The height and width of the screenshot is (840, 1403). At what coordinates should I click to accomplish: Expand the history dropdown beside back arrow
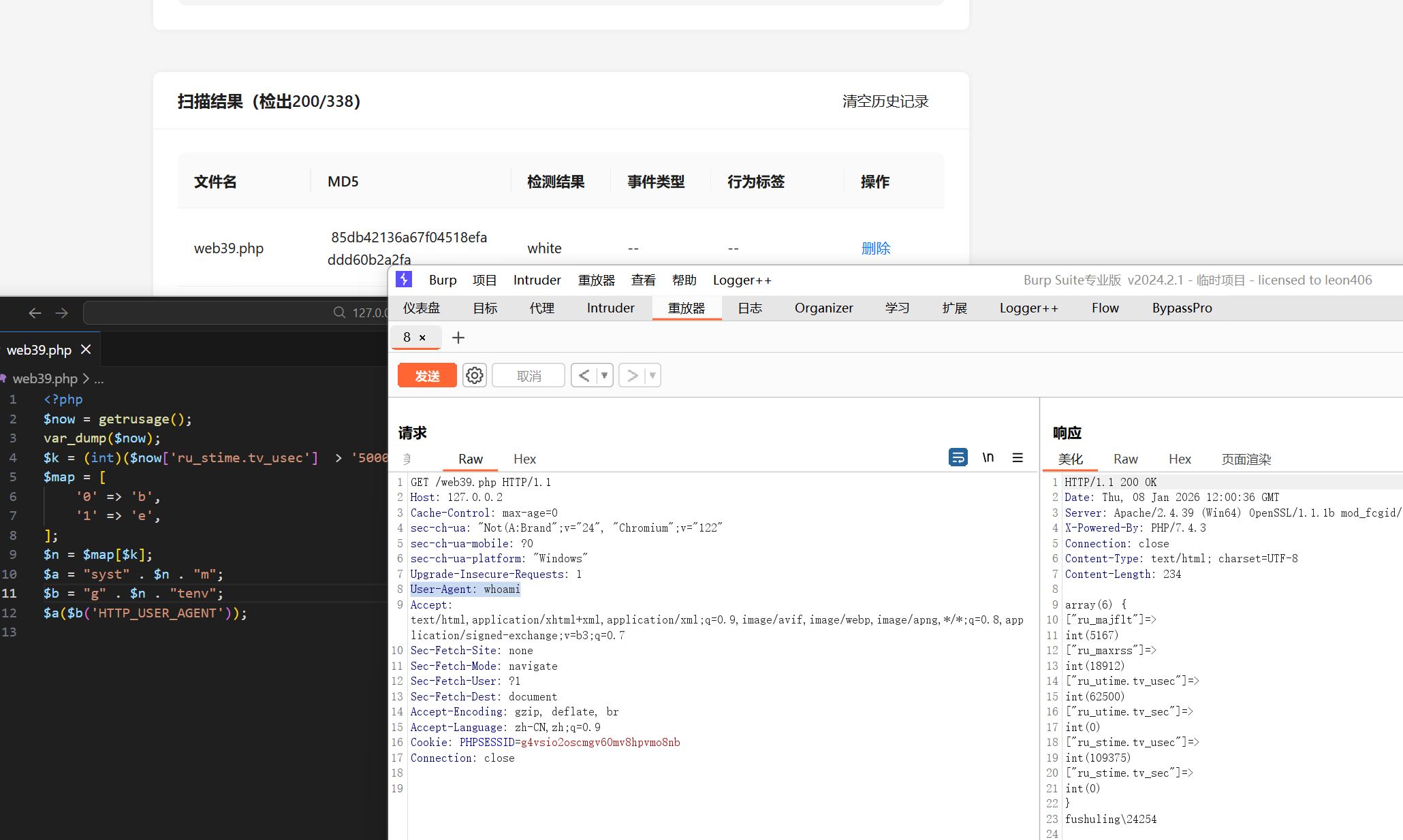click(x=604, y=376)
